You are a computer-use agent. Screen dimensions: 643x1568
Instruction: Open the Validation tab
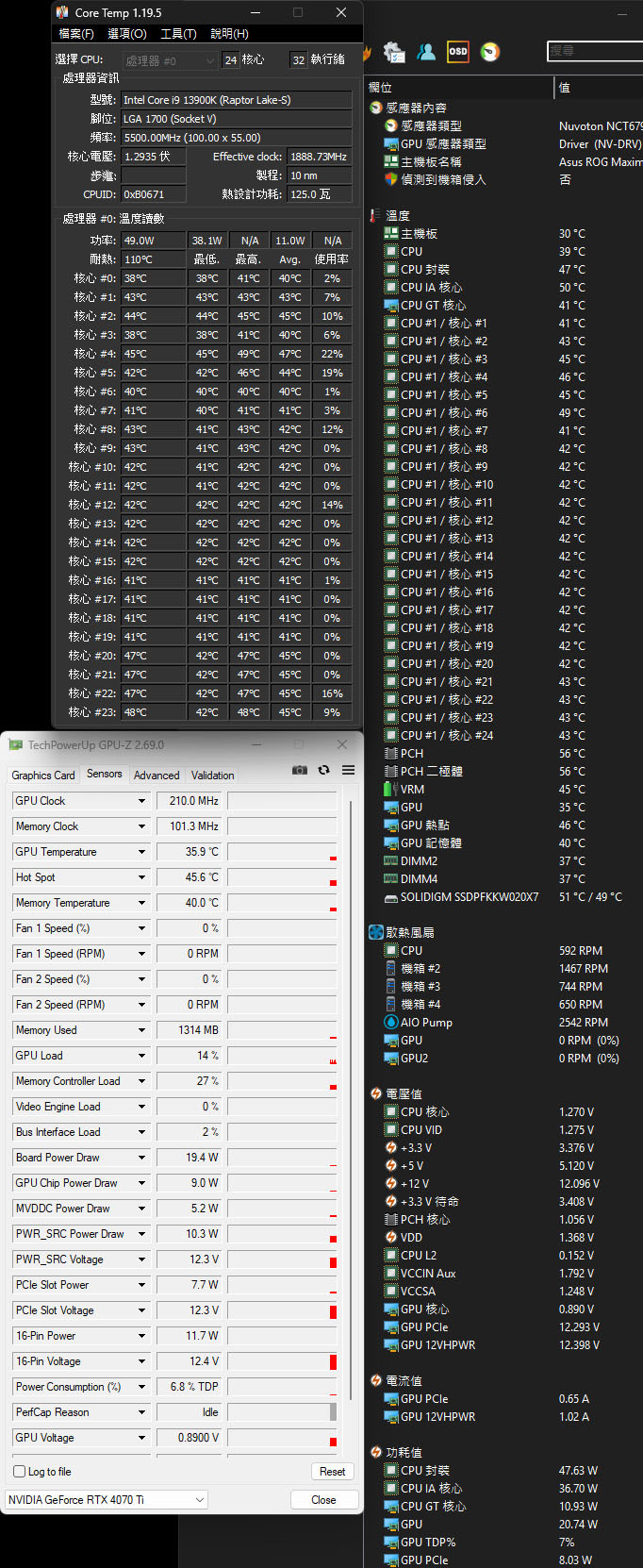(213, 776)
